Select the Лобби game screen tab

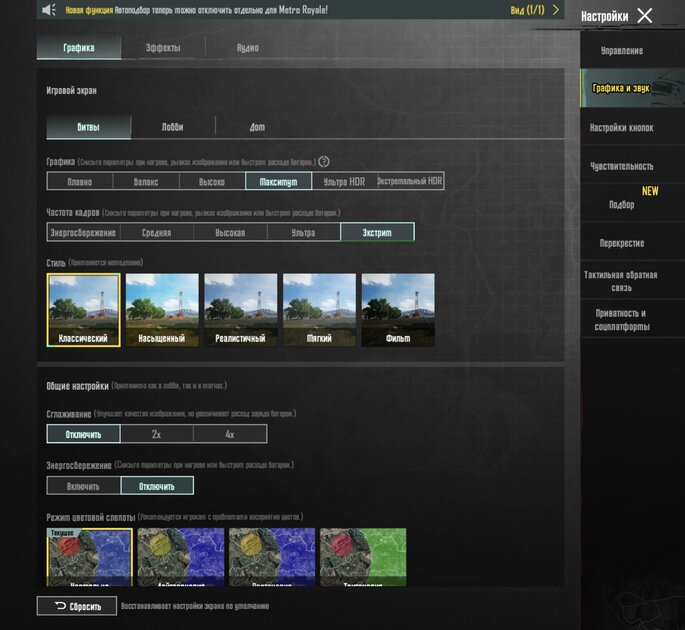(173, 127)
